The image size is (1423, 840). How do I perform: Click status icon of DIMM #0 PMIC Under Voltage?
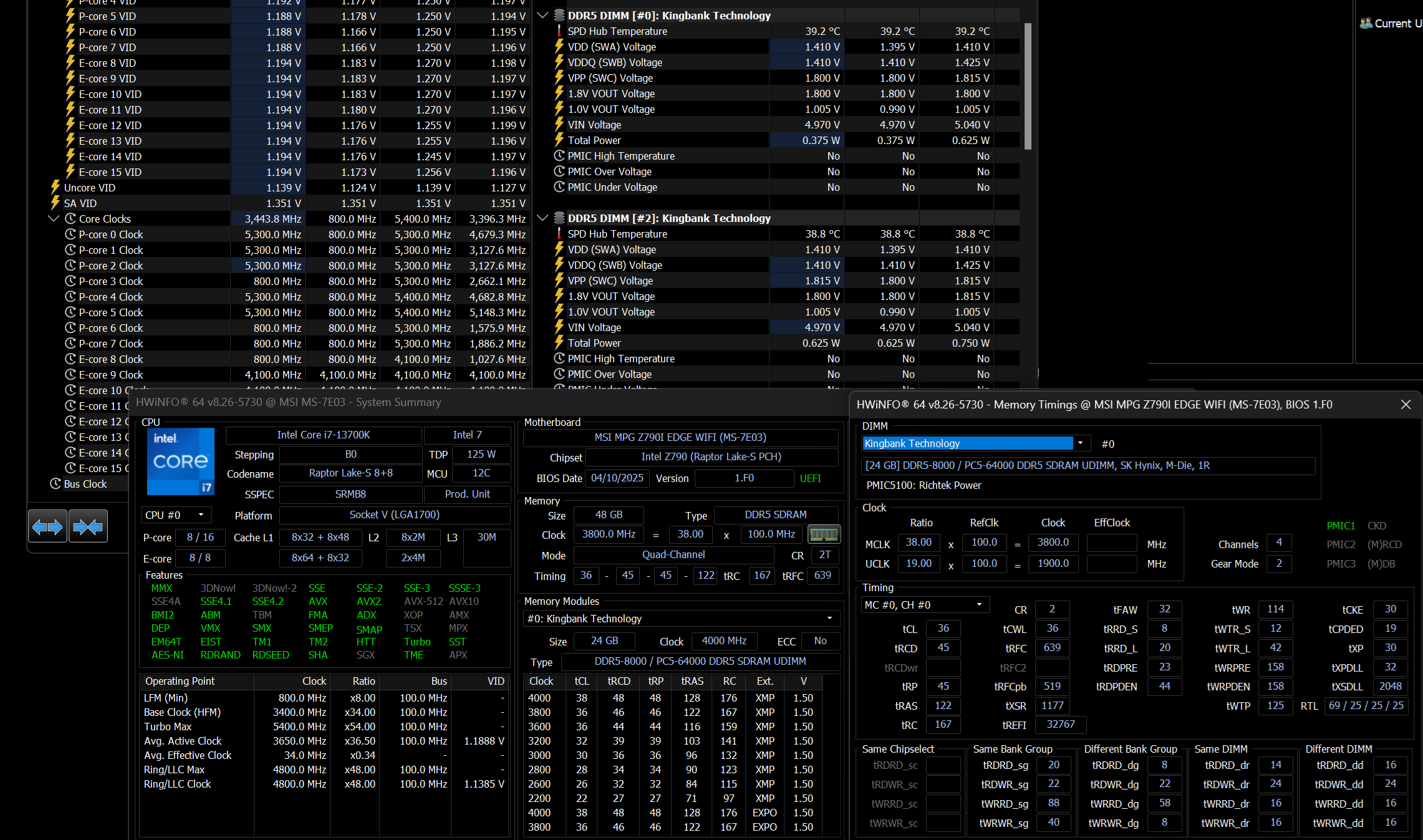[559, 186]
